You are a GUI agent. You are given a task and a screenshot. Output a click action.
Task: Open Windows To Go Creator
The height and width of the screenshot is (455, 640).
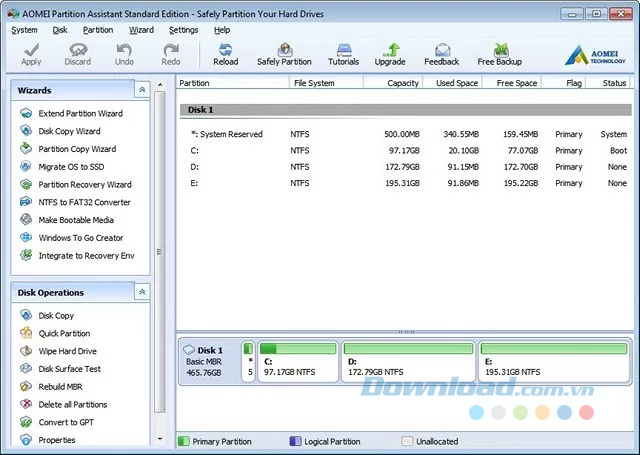click(71, 237)
